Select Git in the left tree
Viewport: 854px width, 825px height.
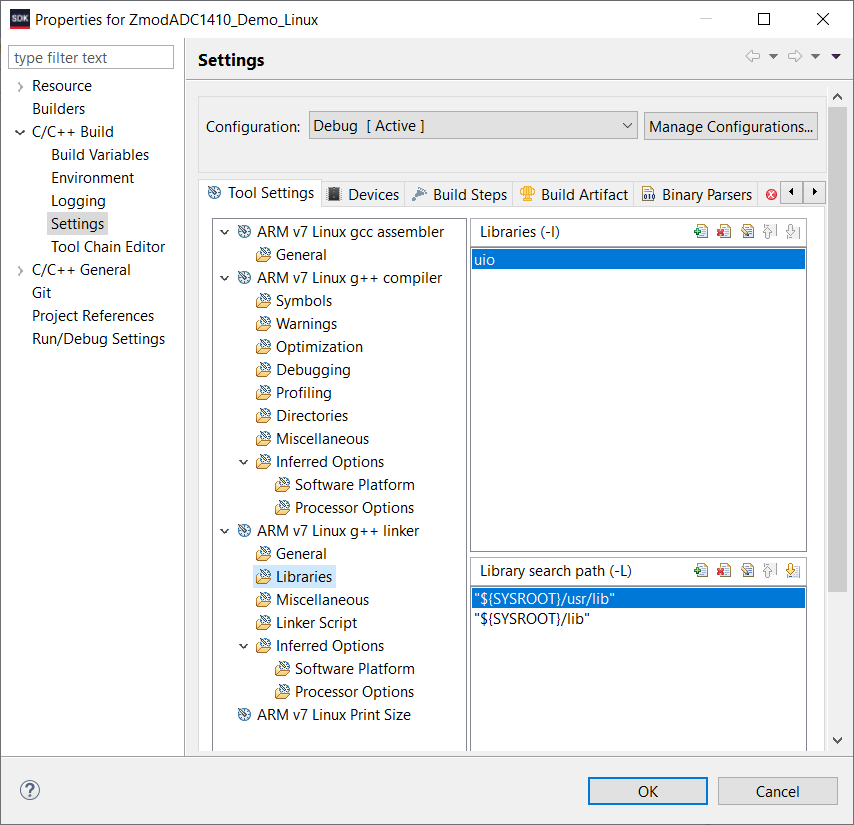tap(41, 293)
